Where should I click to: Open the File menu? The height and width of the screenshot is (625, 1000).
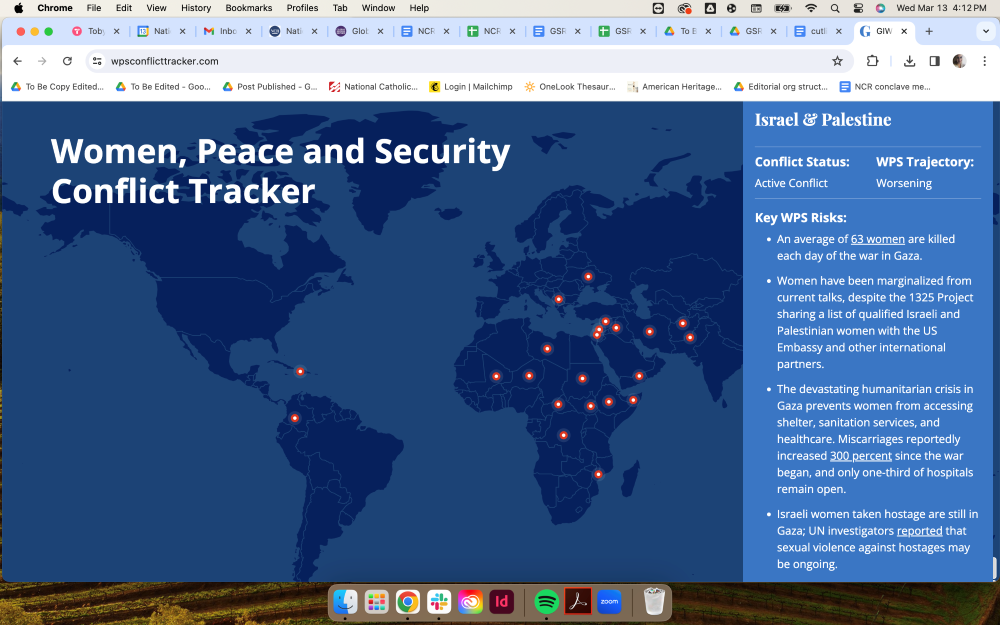point(94,8)
